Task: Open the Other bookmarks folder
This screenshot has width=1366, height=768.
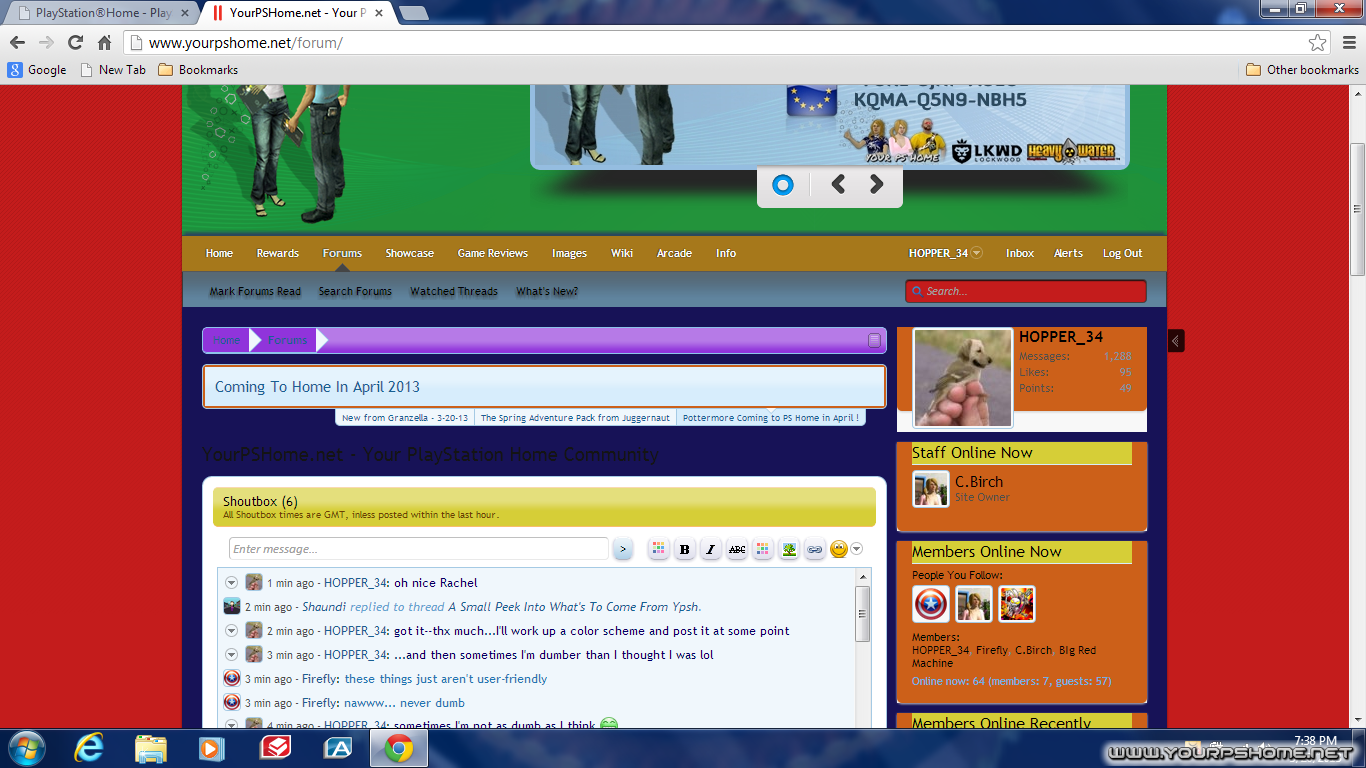Action: point(1302,70)
